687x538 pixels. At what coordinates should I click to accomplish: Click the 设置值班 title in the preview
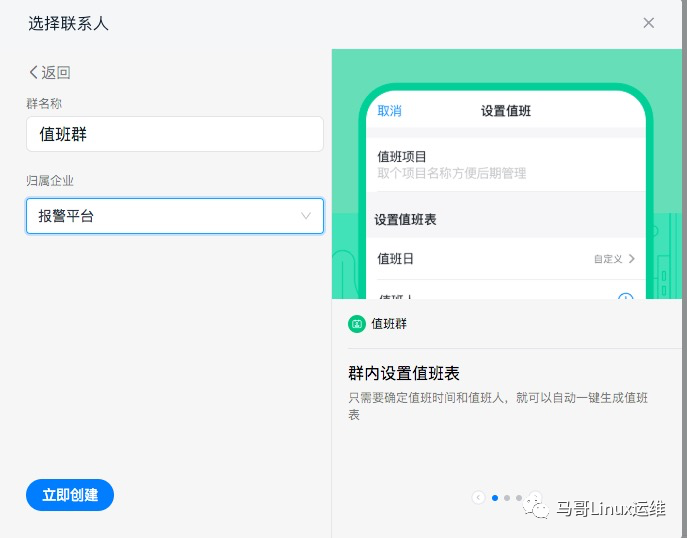506,111
